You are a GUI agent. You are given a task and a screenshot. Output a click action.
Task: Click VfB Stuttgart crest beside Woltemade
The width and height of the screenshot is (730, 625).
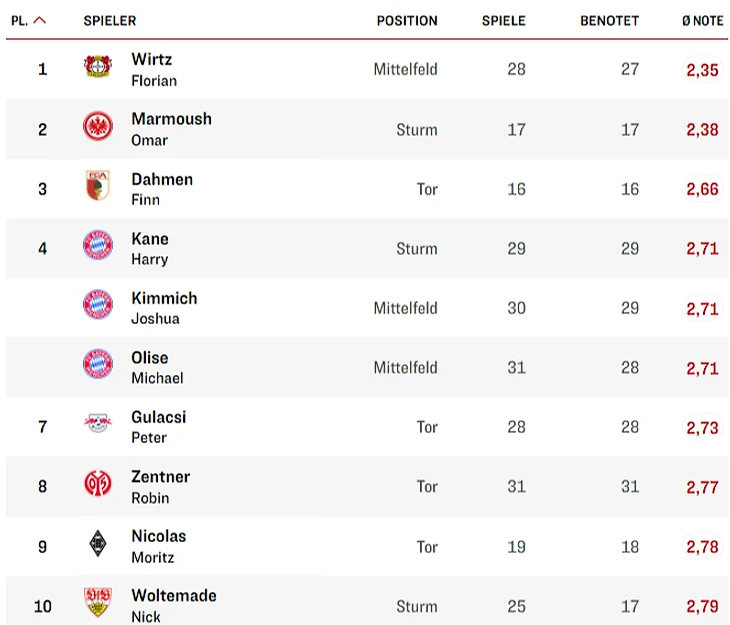pyautogui.click(x=98, y=603)
